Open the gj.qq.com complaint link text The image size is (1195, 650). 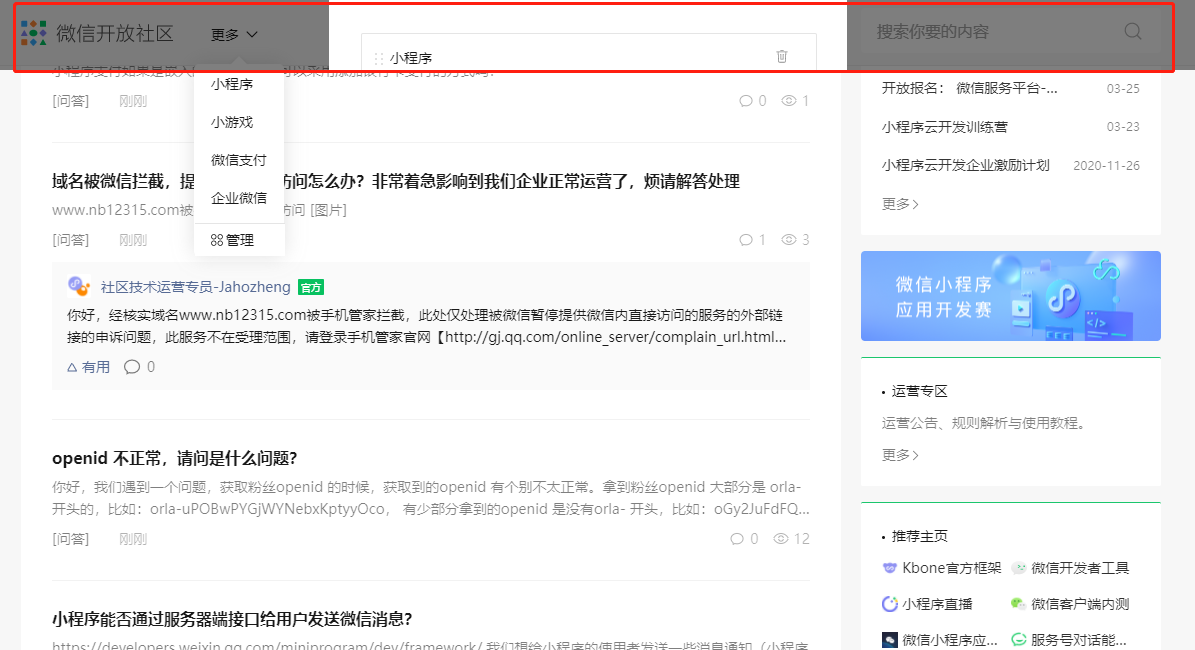615,337
